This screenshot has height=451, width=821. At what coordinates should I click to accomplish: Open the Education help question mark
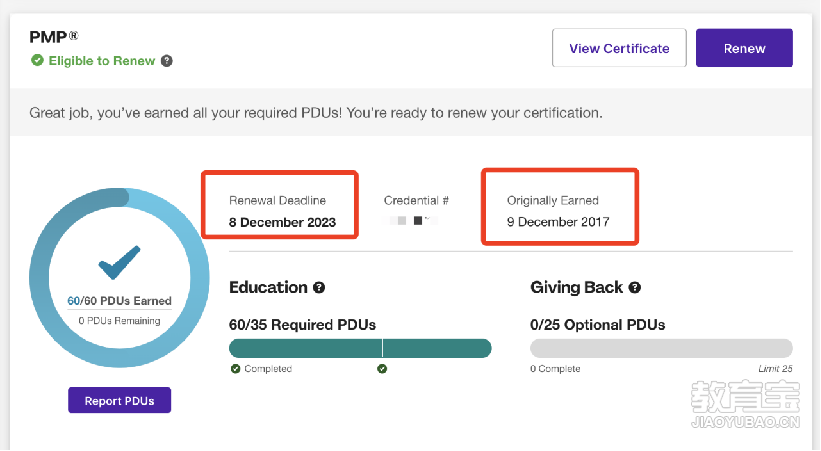coord(319,288)
